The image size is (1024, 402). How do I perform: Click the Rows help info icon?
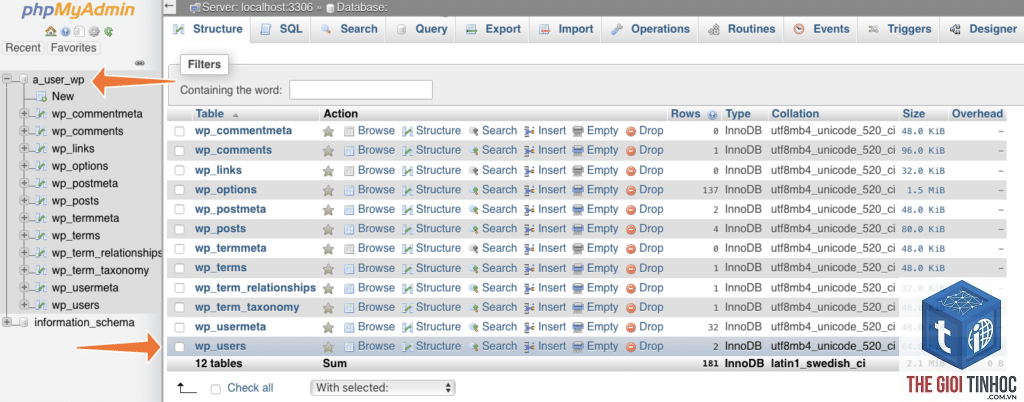click(712, 114)
